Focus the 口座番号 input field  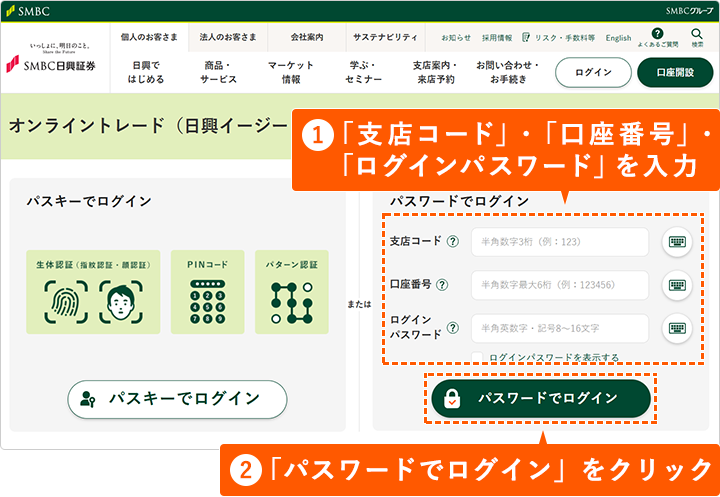(560, 285)
